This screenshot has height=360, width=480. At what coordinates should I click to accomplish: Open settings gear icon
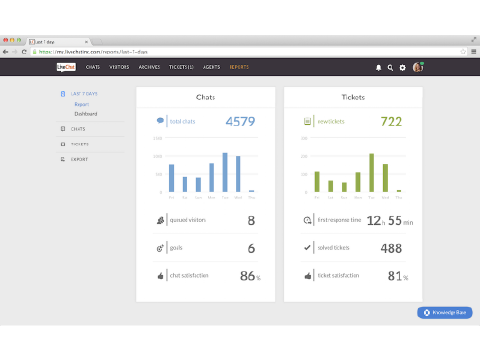[x=402, y=68]
